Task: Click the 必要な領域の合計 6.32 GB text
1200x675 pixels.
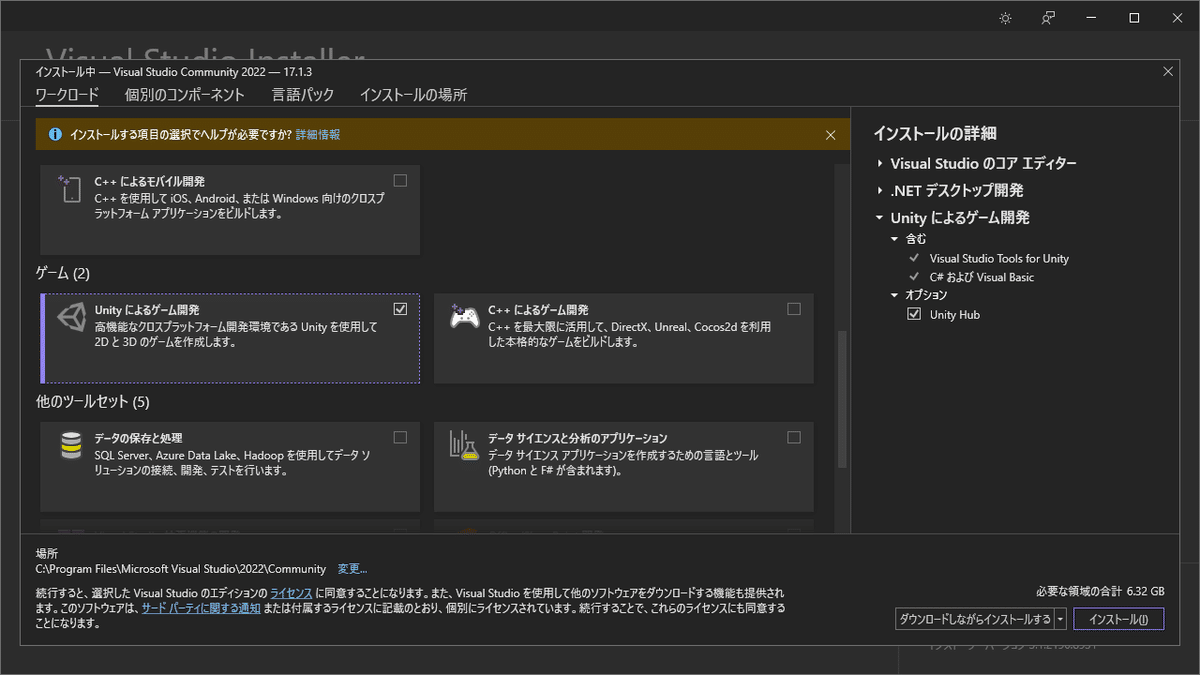Action: 1101,590
